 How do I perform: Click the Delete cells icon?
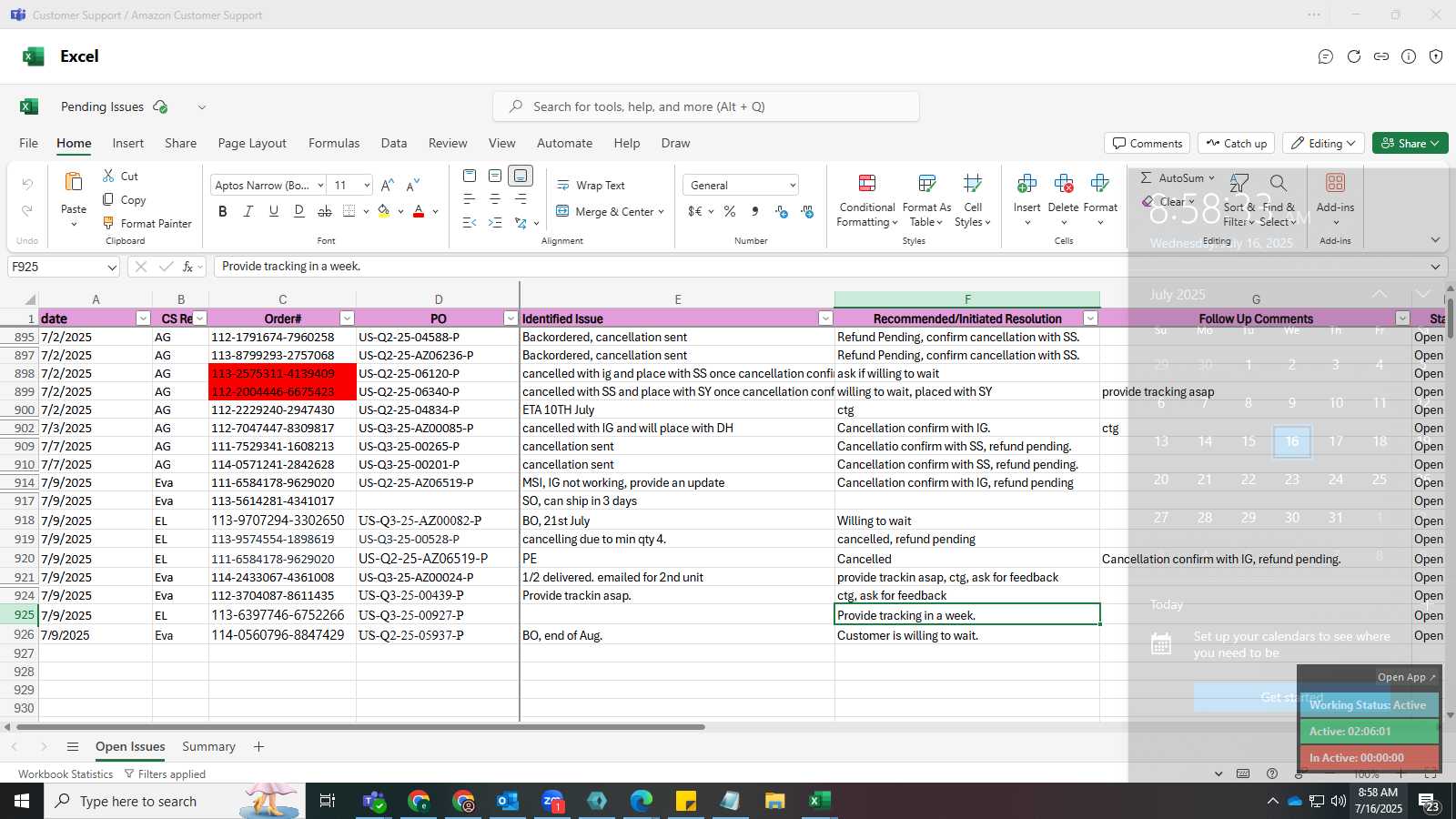tap(1064, 183)
